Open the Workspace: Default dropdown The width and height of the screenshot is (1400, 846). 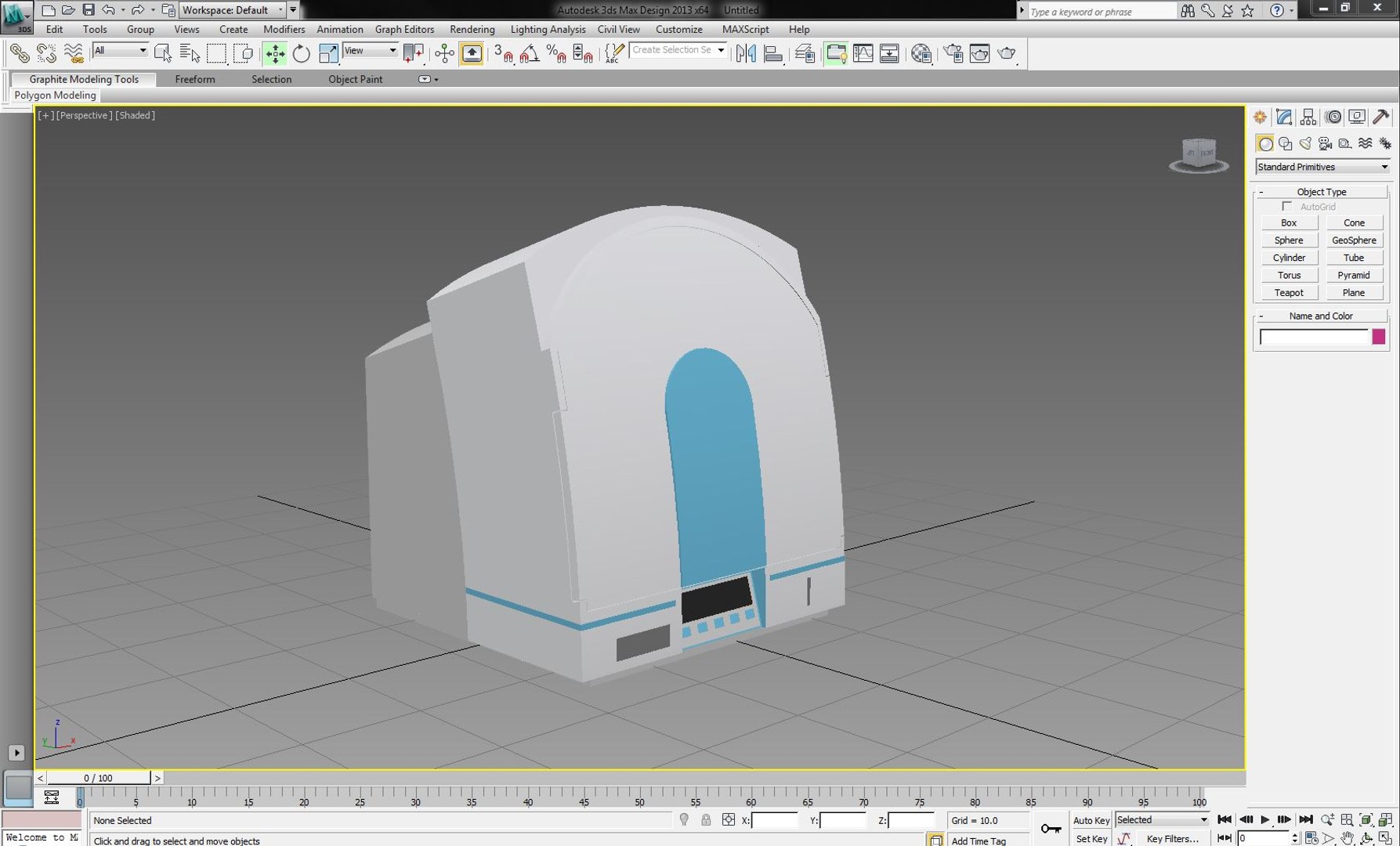click(x=232, y=10)
